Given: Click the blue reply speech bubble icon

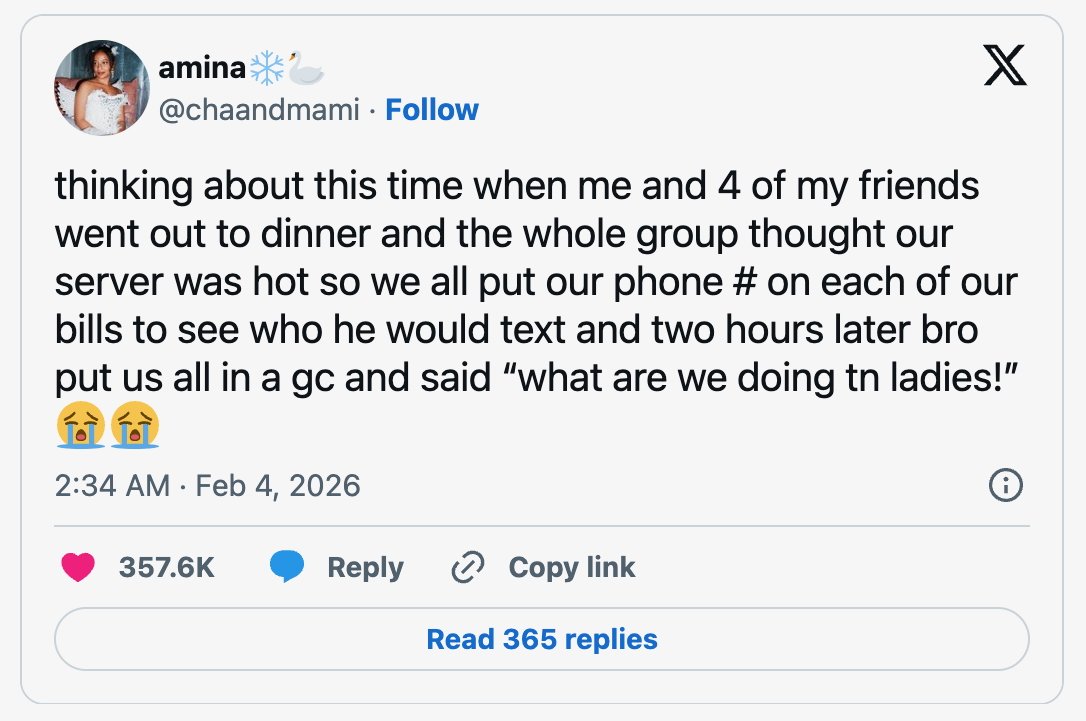Looking at the screenshot, I should click(287, 567).
